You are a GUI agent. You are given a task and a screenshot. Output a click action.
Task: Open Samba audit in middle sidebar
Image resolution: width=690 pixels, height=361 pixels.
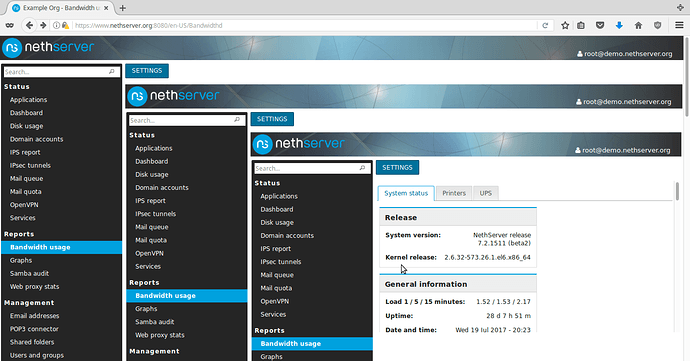[x=154, y=322]
